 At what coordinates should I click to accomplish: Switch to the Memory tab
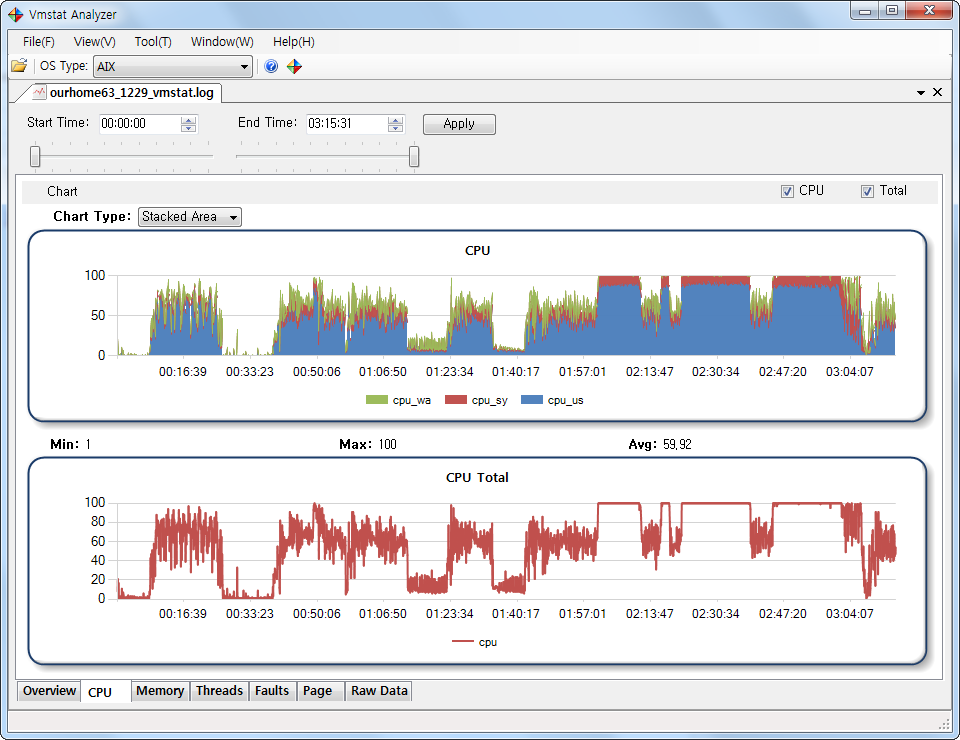click(159, 690)
